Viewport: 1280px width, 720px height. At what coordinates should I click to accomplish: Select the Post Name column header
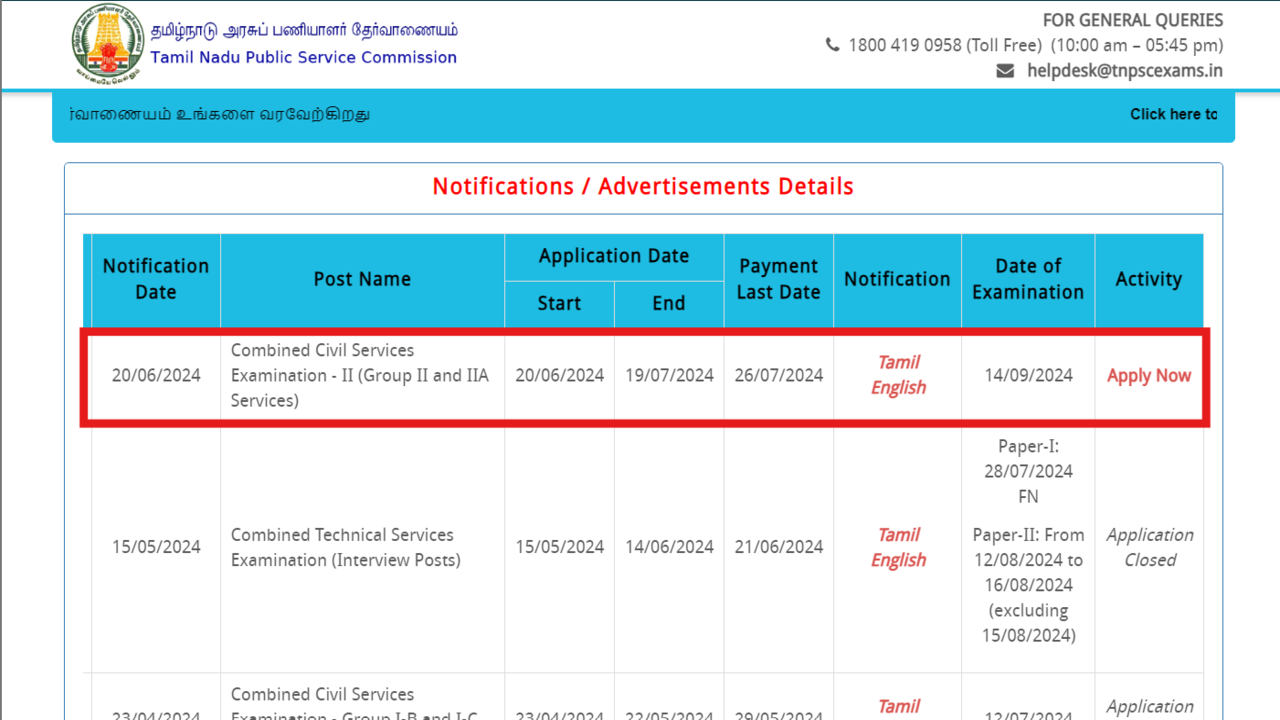[x=362, y=279]
